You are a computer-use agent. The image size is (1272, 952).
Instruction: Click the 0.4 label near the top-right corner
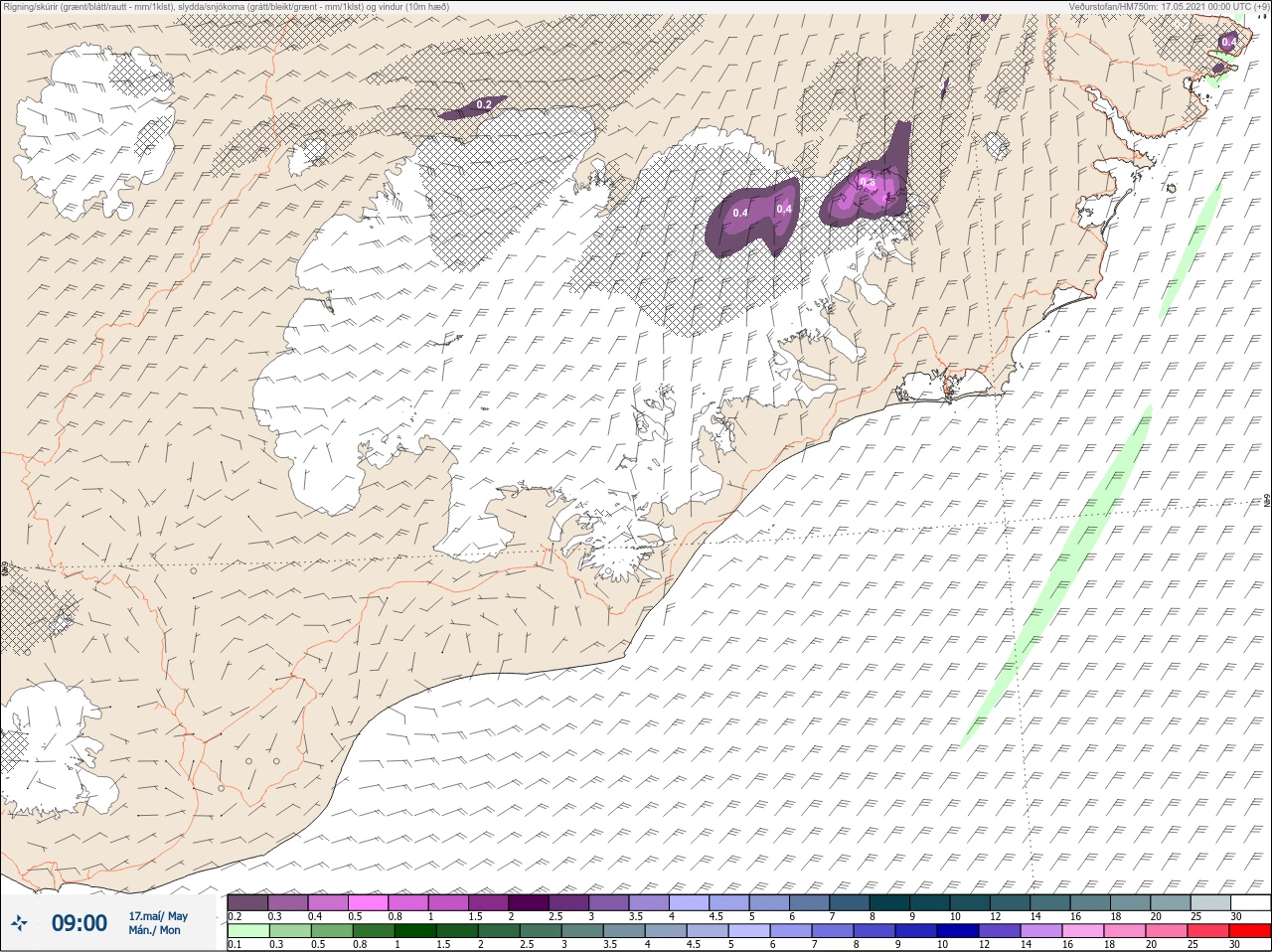pyautogui.click(x=1229, y=43)
